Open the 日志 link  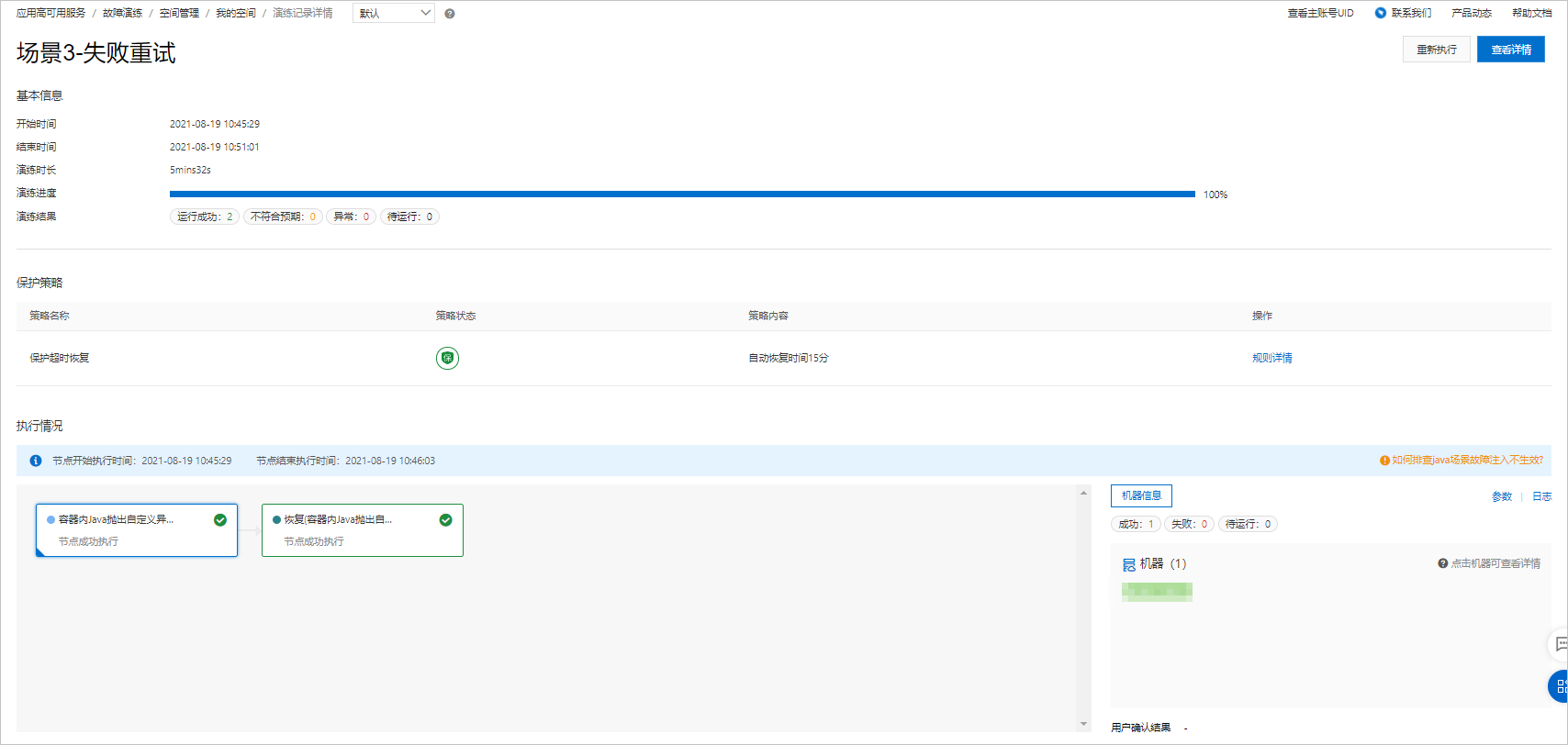(x=1541, y=496)
